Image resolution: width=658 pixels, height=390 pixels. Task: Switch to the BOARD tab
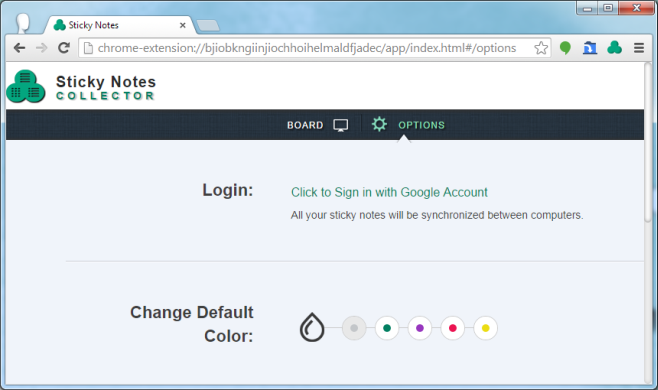pyautogui.click(x=305, y=125)
